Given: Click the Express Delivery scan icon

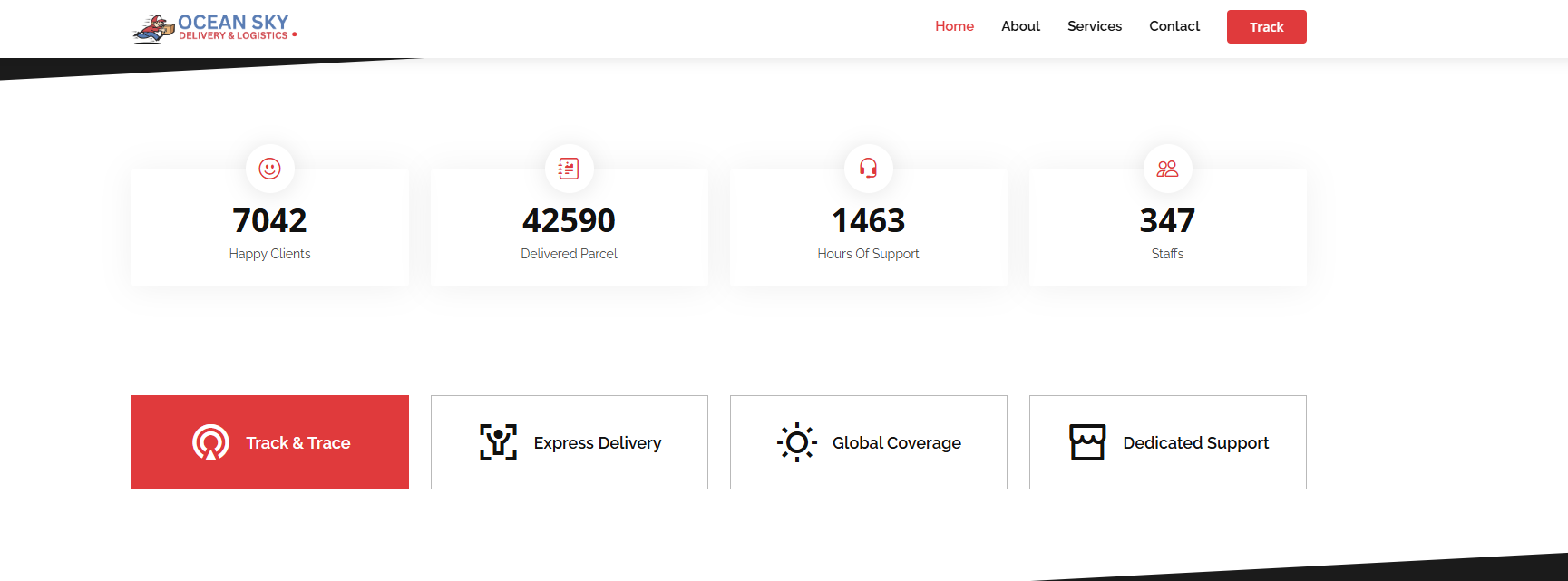Looking at the screenshot, I should tap(498, 442).
